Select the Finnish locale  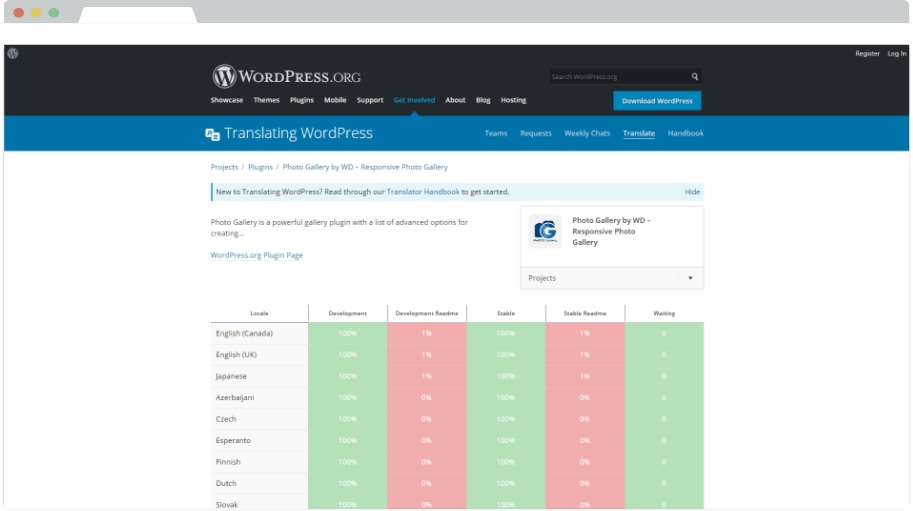point(228,462)
